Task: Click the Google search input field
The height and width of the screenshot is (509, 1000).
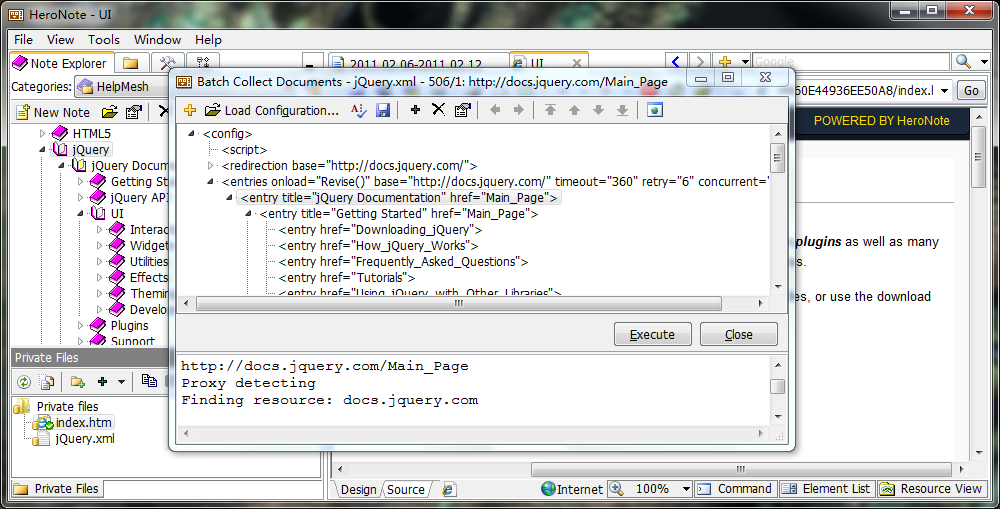Action: (x=851, y=62)
